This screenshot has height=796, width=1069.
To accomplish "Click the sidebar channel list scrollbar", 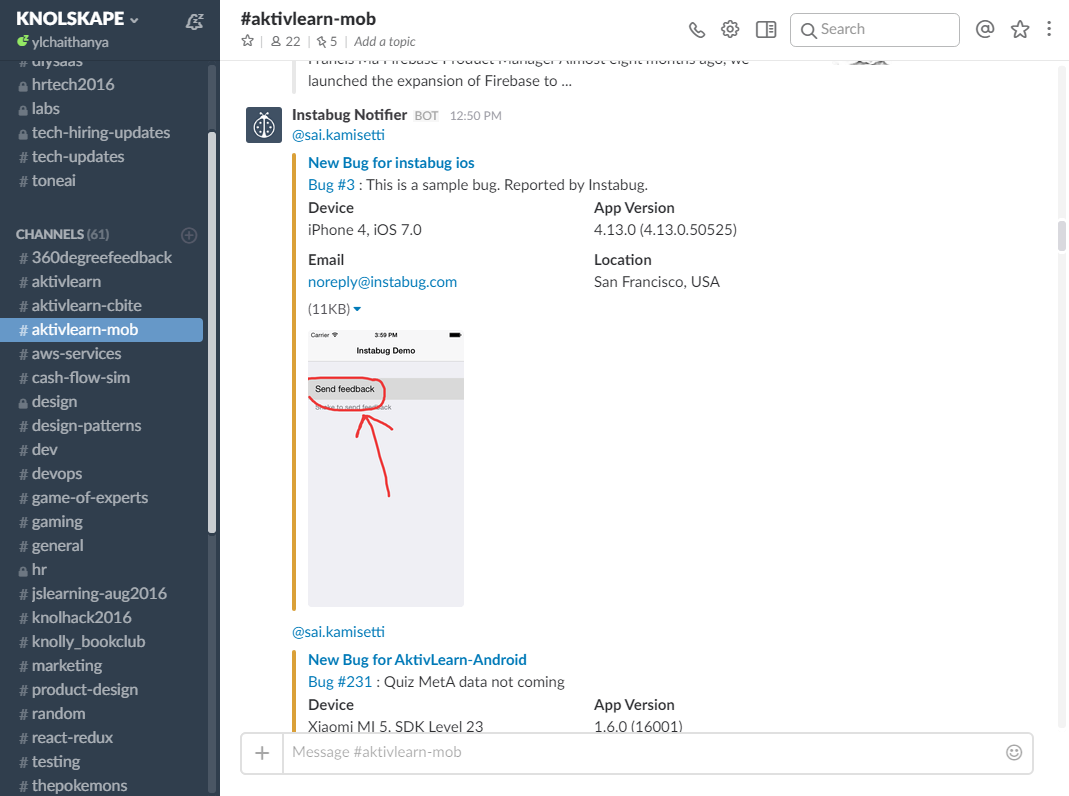I will point(212,332).
